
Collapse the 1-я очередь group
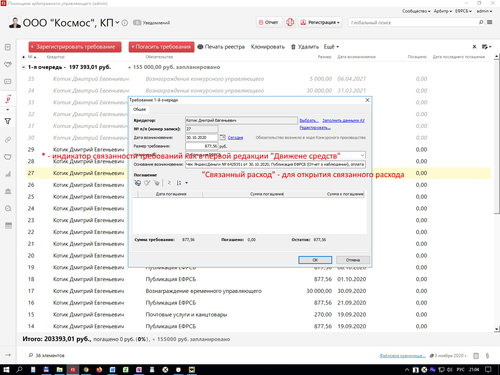23,67
